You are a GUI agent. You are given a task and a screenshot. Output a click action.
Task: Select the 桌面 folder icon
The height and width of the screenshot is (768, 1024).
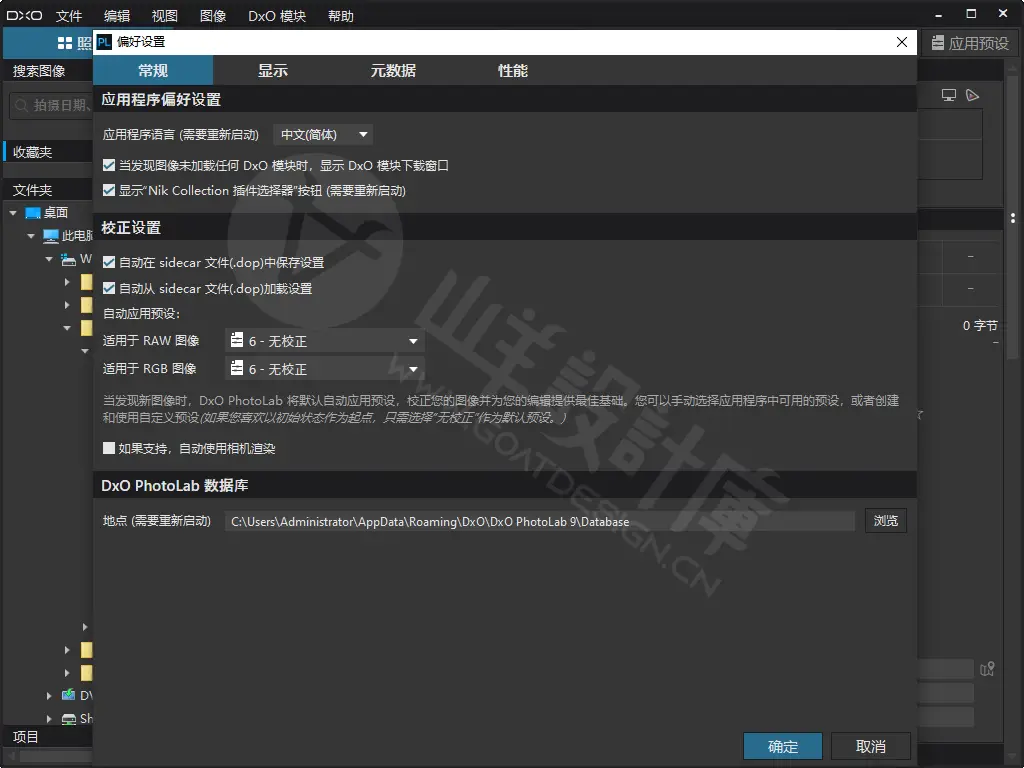point(33,213)
